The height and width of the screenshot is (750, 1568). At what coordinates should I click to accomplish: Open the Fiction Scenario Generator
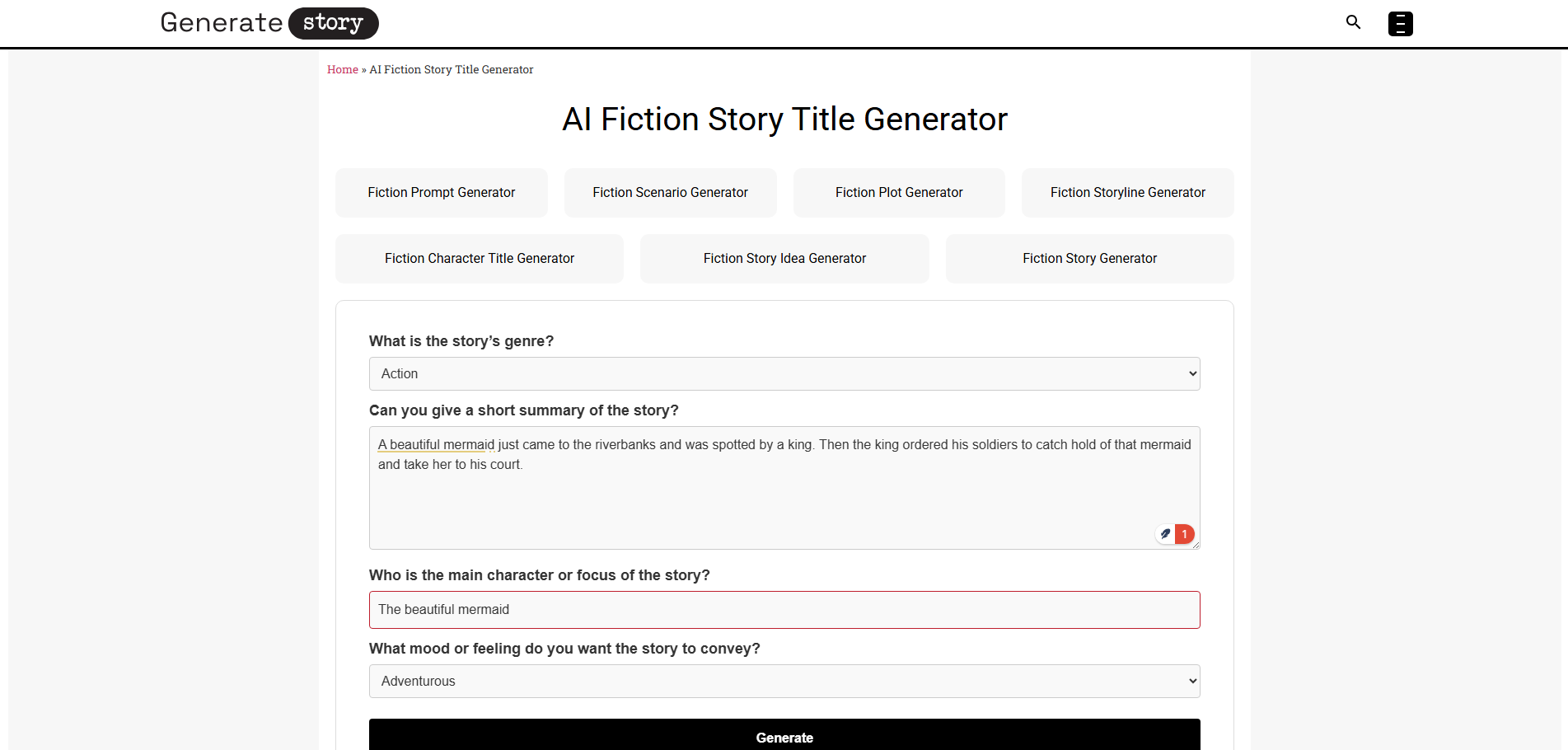(x=670, y=192)
